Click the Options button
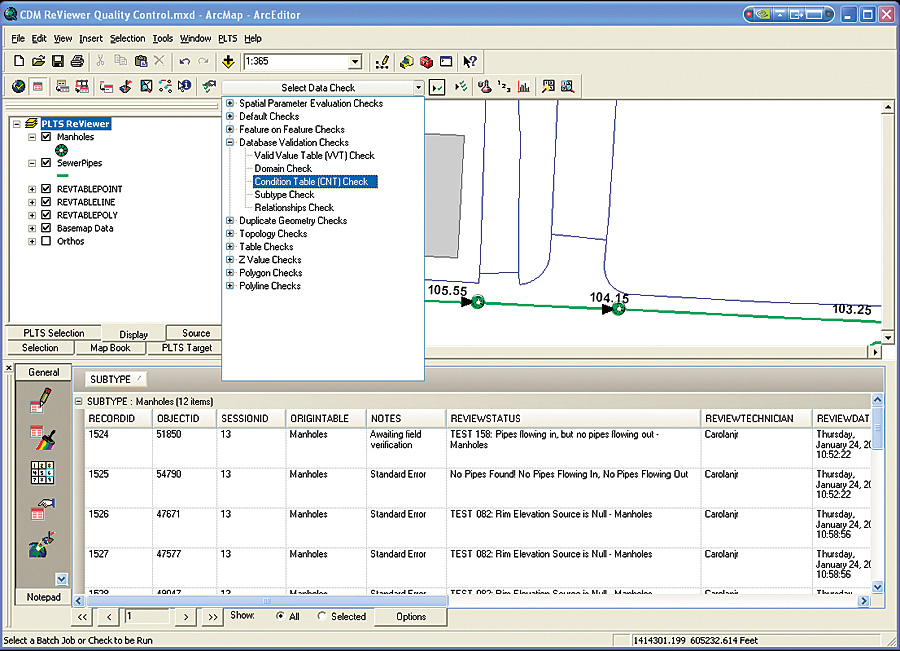This screenshot has width=900, height=651. click(x=411, y=617)
